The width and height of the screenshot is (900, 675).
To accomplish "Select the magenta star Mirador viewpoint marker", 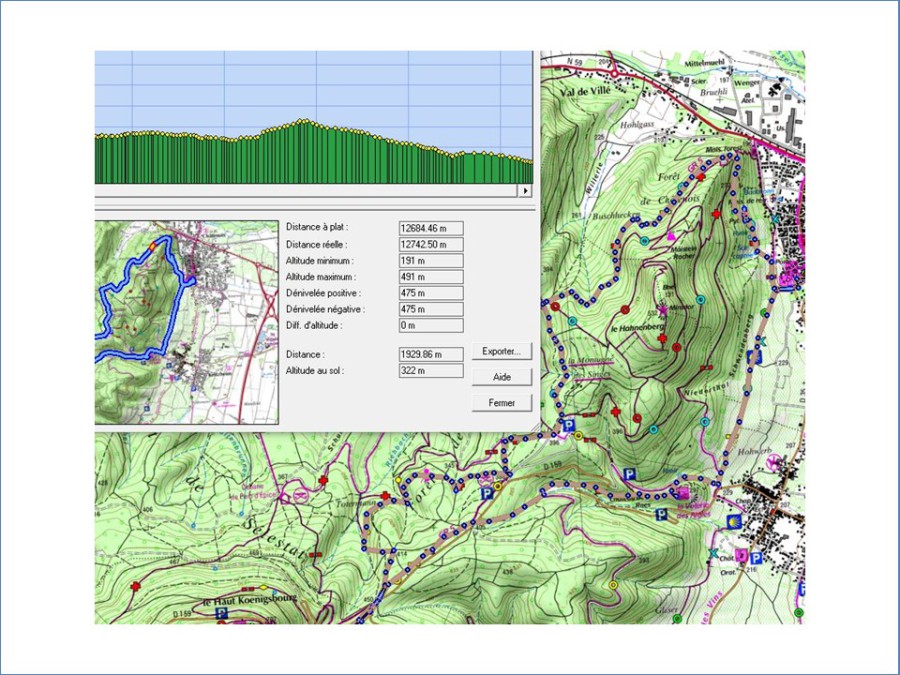I will tap(662, 312).
